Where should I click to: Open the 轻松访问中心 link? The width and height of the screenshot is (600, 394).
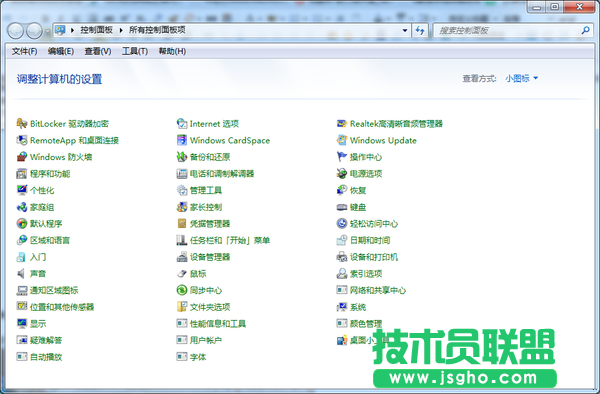click(374, 224)
